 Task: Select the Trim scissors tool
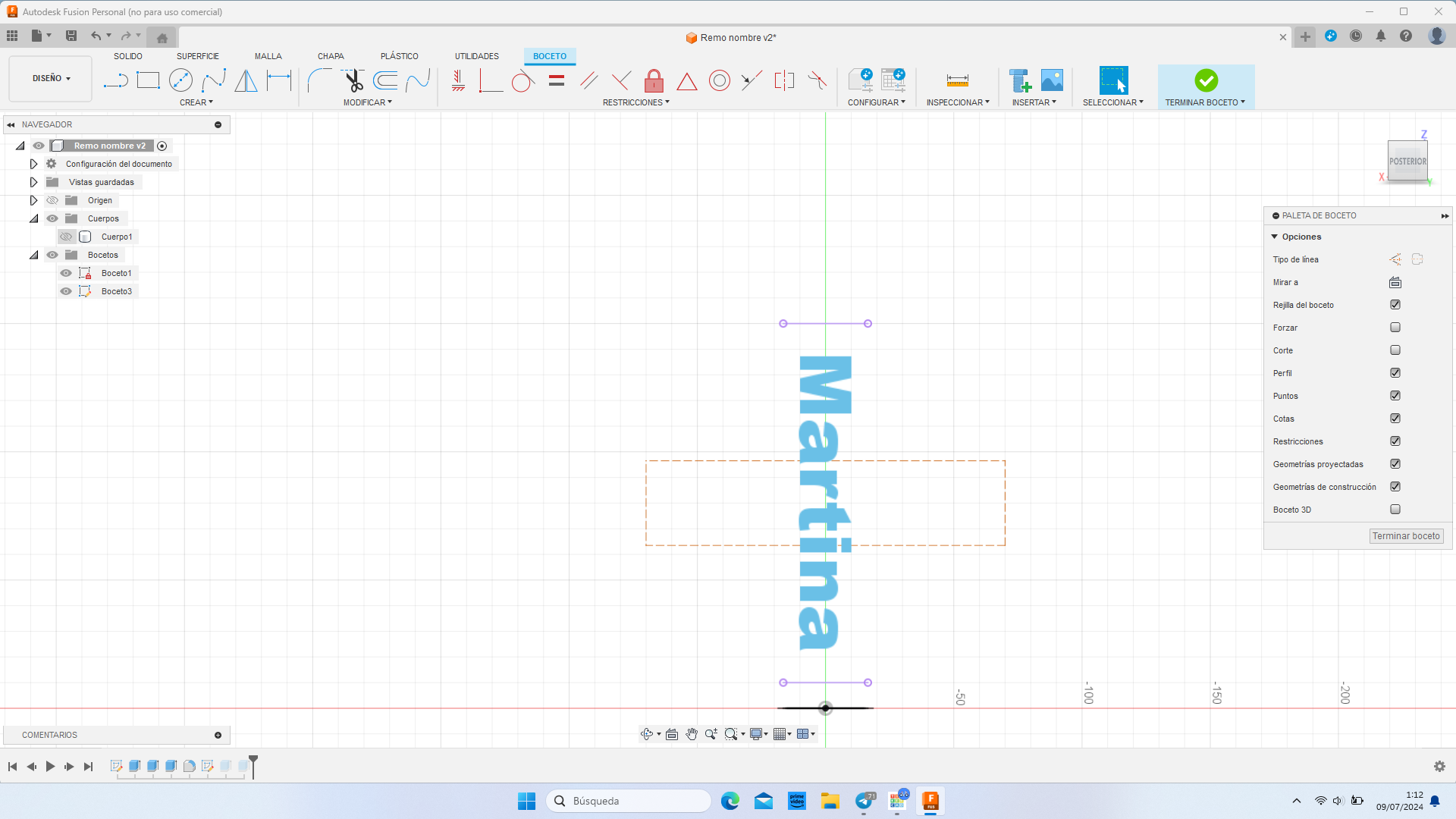pos(353,80)
